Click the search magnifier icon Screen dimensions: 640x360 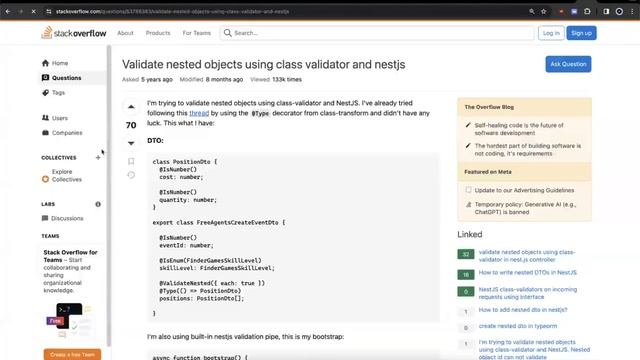[228, 33]
